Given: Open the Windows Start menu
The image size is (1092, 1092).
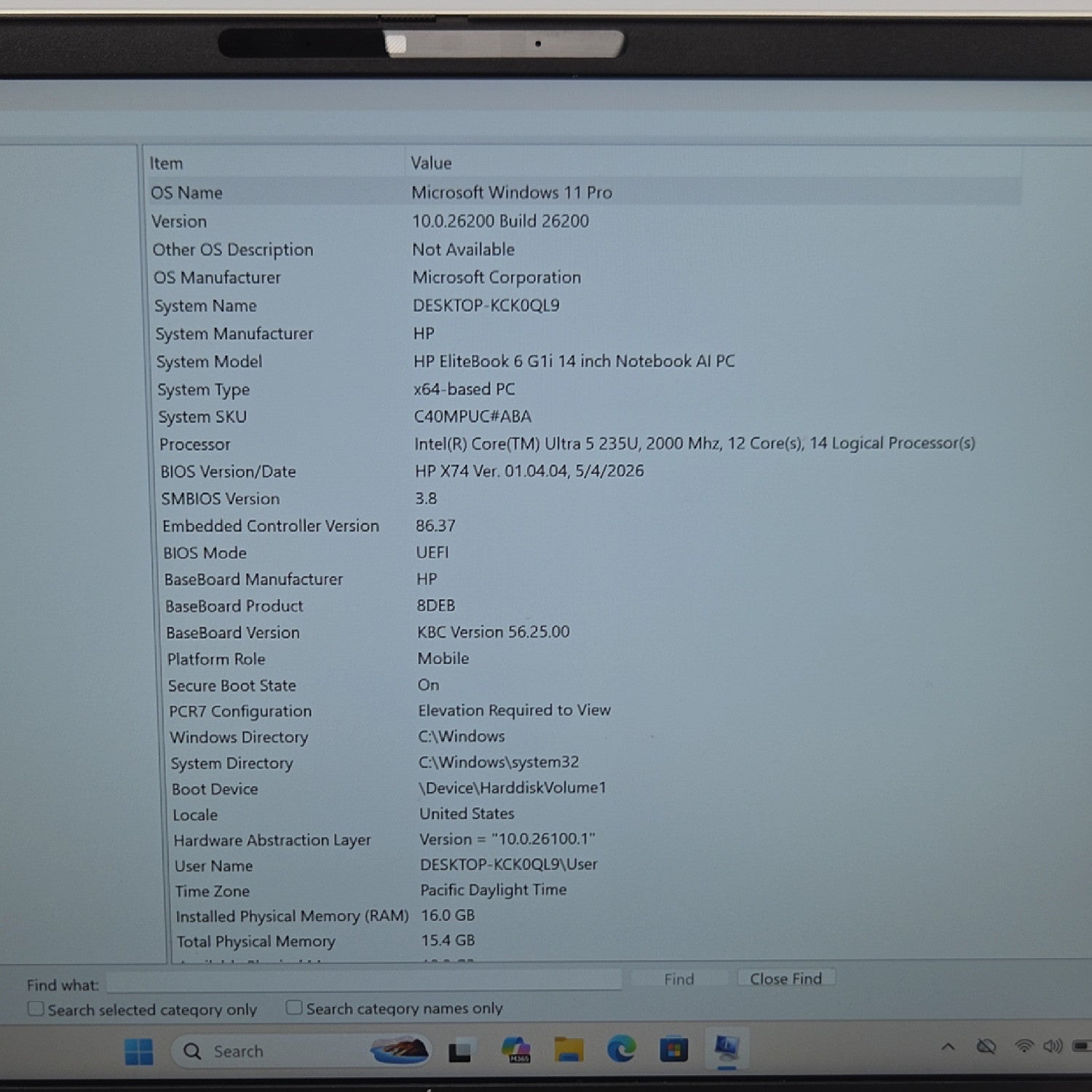Looking at the screenshot, I should [138, 1051].
